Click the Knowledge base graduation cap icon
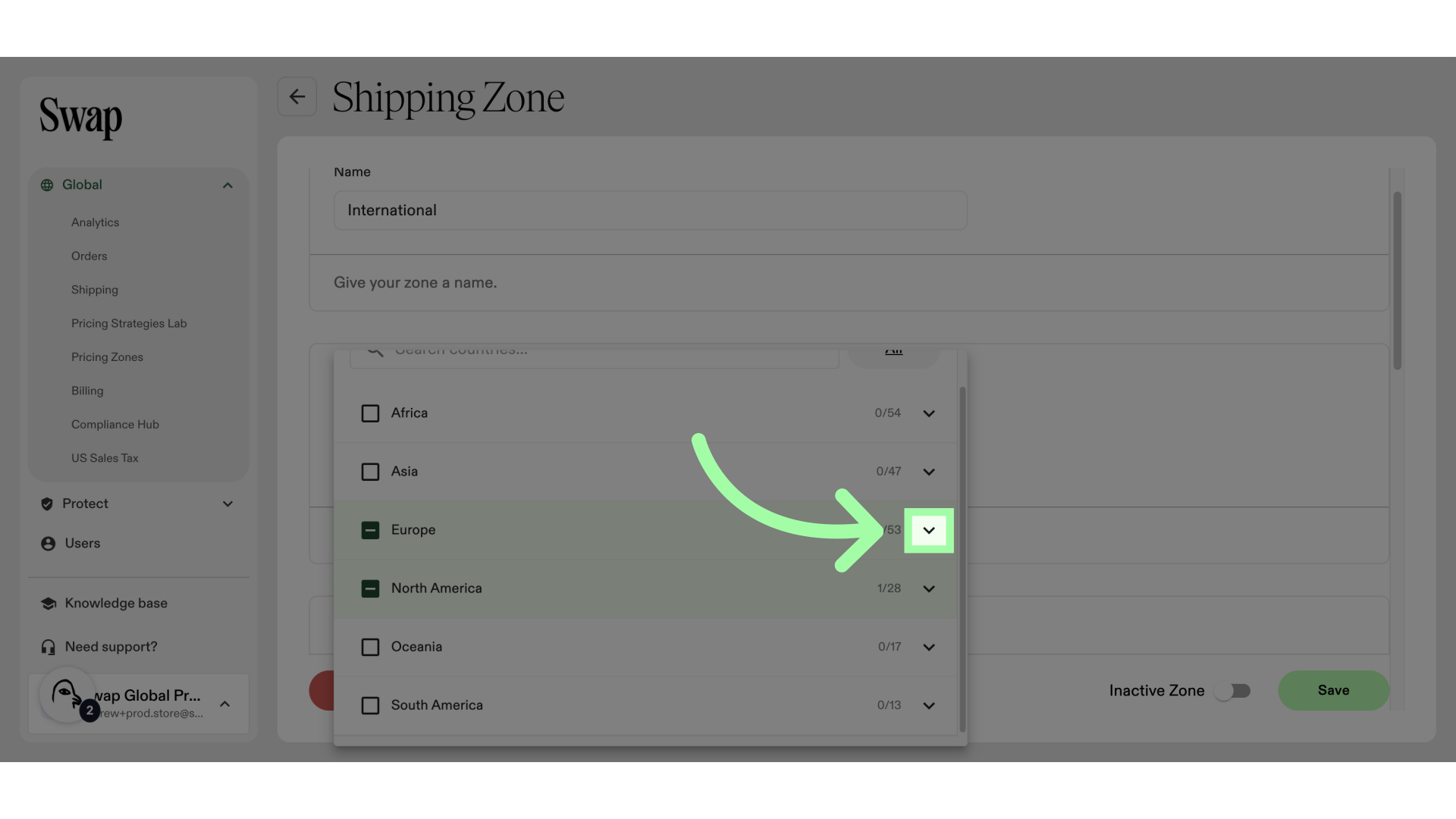This screenshot has width=1456, height=819. click(49, 604)
